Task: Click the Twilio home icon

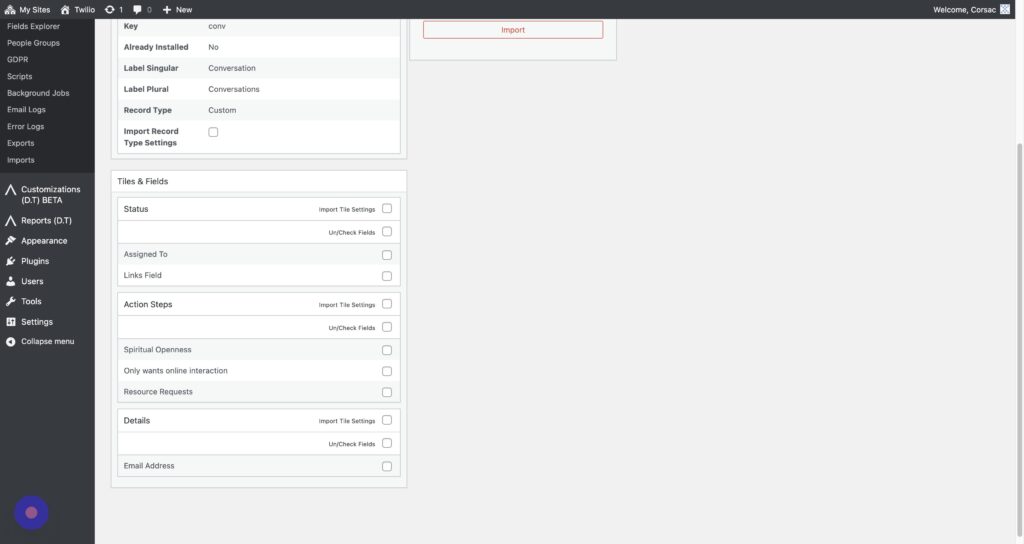Action: (66, 9)
